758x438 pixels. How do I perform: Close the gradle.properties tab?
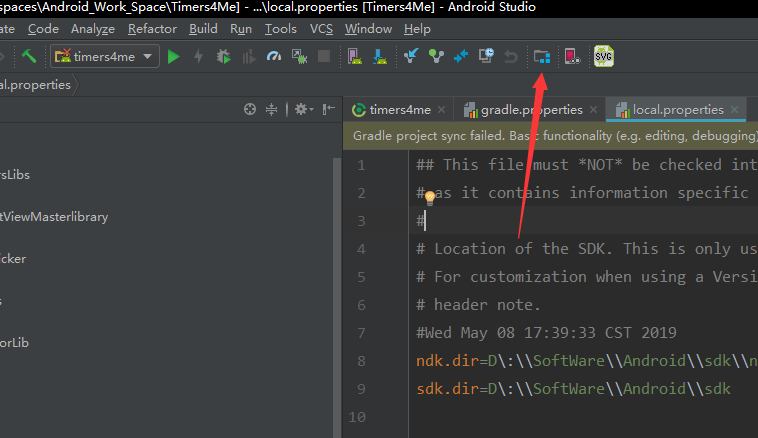(594, 110)
